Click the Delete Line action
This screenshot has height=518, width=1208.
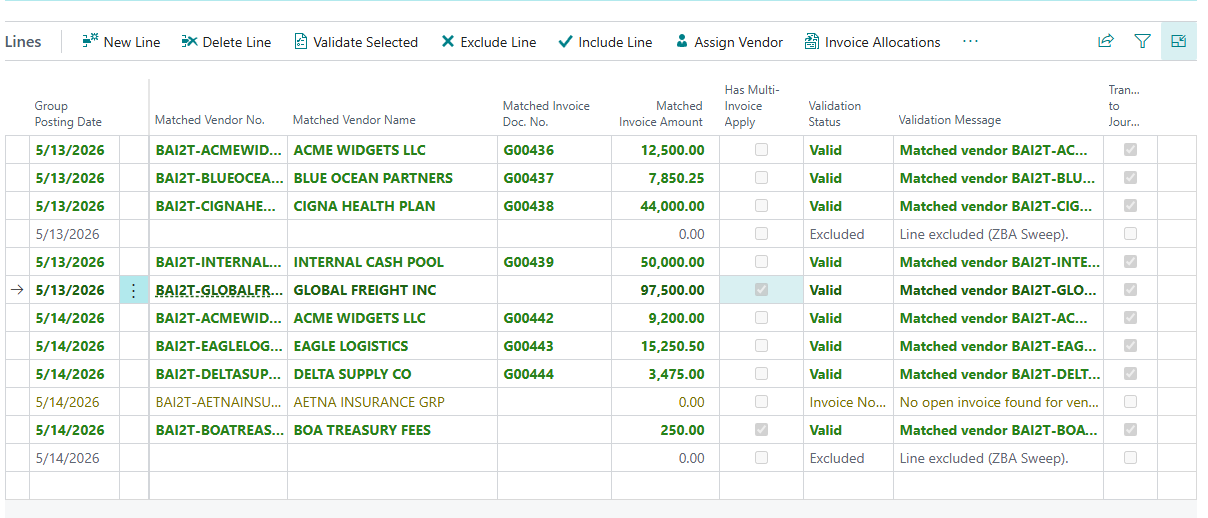coord(227,42)
